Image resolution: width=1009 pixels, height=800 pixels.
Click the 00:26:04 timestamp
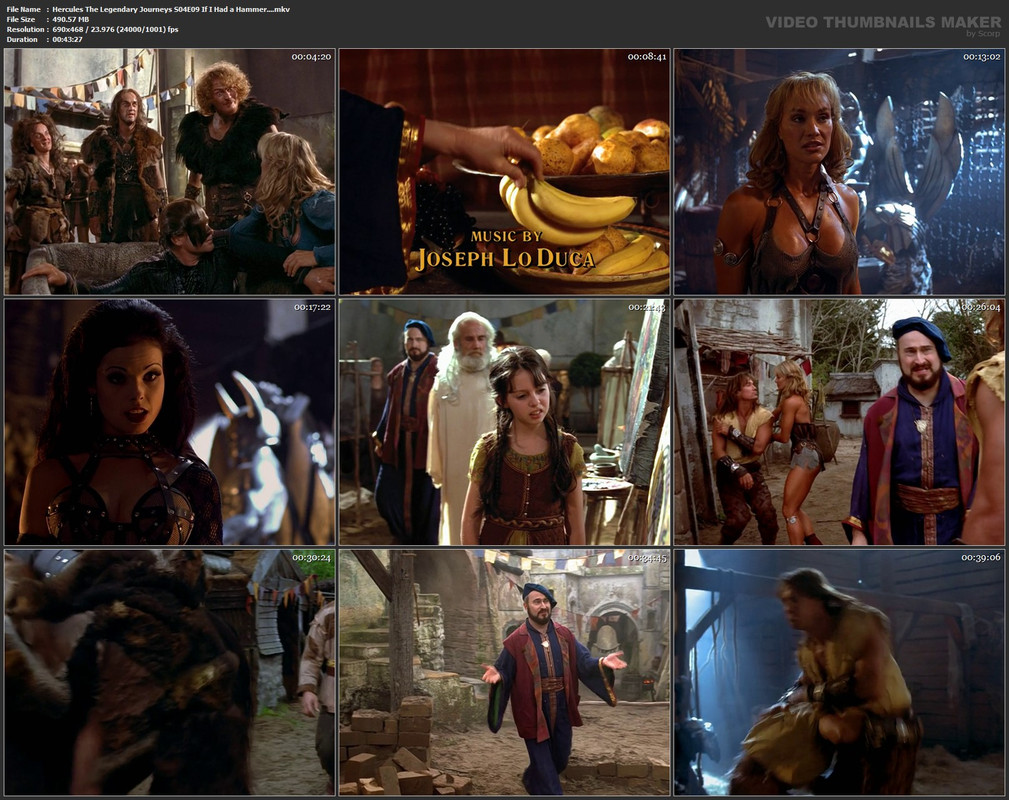(x=982, y=307)
